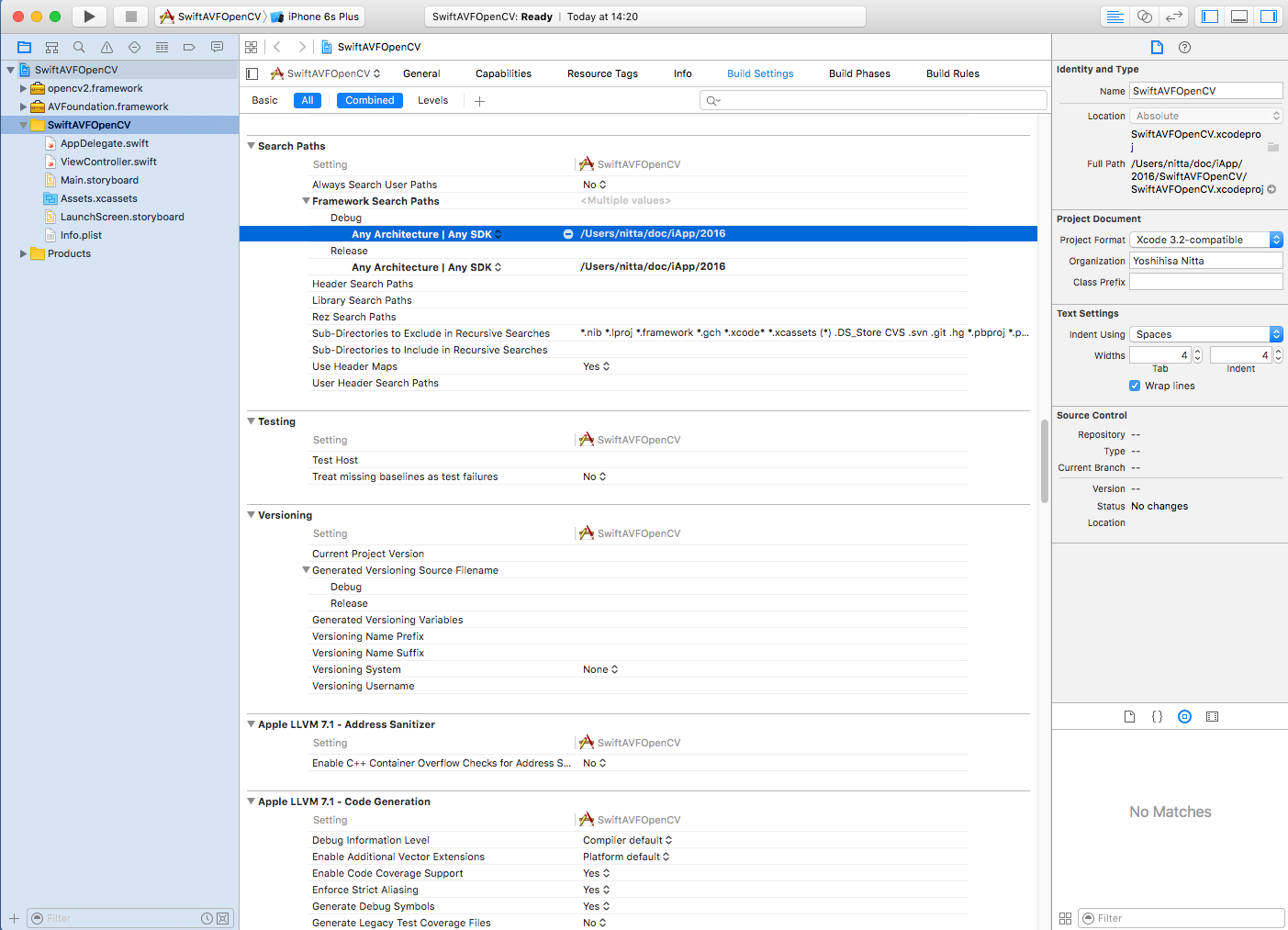Image resolution: width=1288 pixels, height=930 pixels.
Task: Click the build settings search field
Action: click(x=872, y=100)
